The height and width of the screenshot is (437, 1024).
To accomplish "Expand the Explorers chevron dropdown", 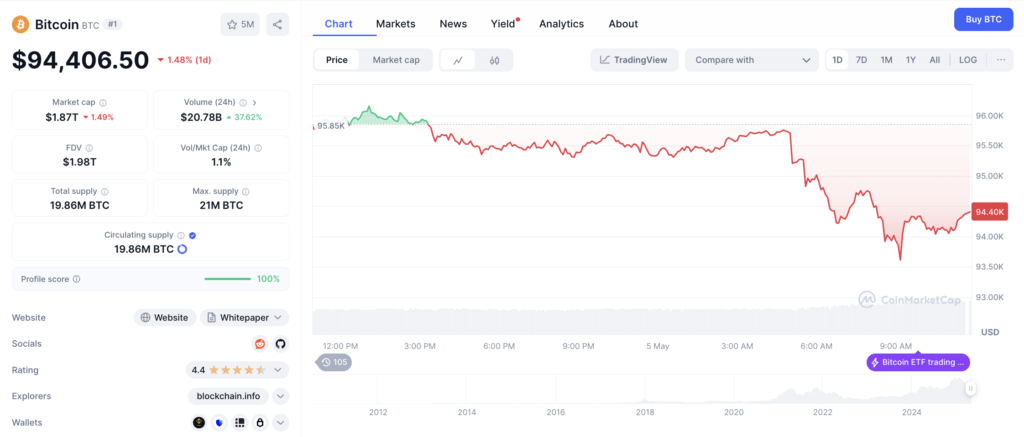I will point(280,396).
